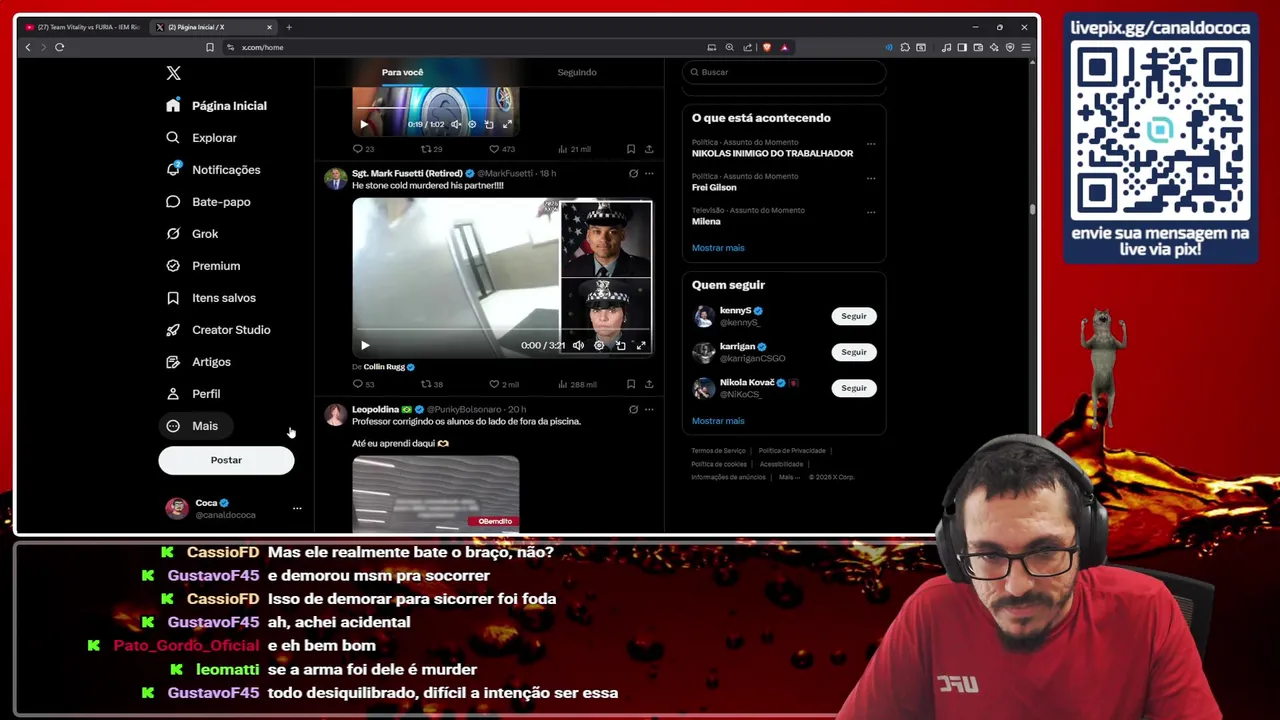This screenshot has width=1280, height=720.
Task: Open more options on Leopoldina tweet
Action: click(649, 409)
